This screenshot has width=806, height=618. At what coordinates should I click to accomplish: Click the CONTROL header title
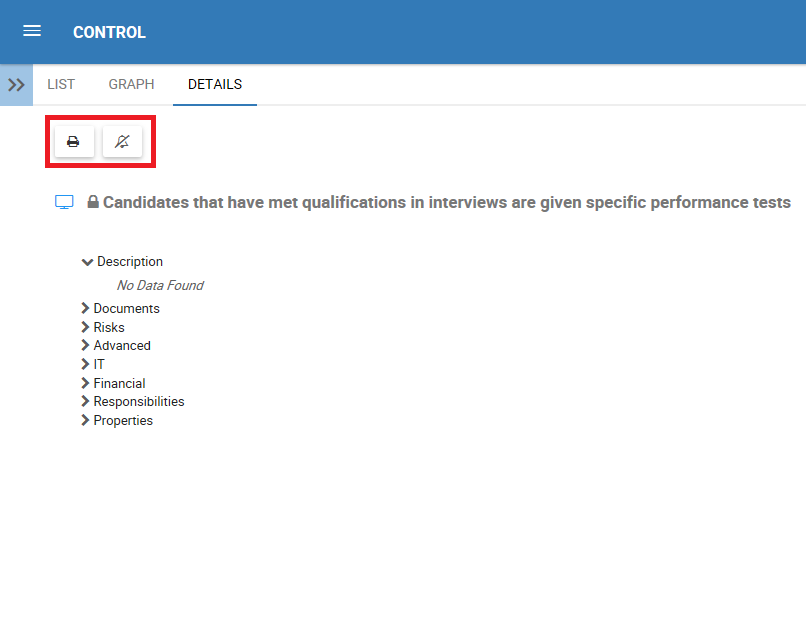(x=109, y=32)
